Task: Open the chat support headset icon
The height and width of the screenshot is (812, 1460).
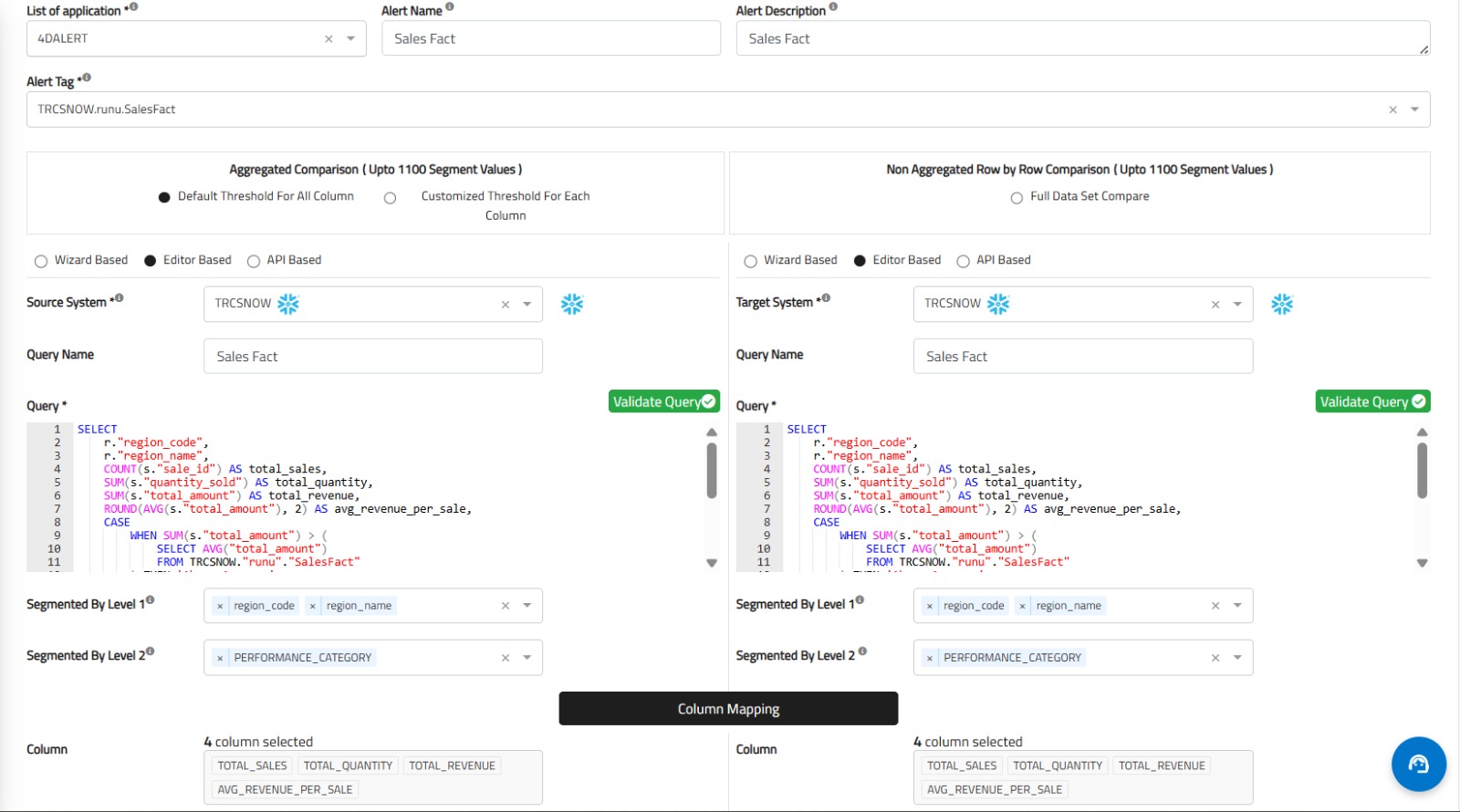Action: pos(1418,765)
